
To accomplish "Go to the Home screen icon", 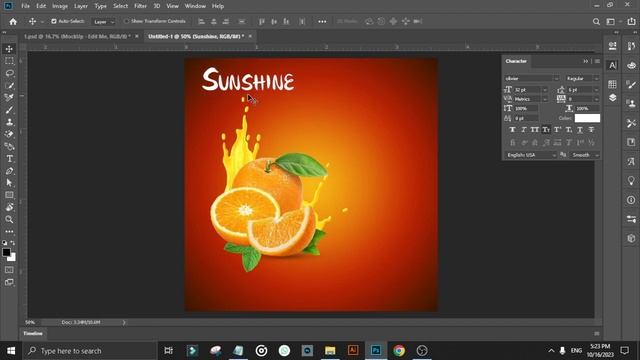I will [13, 22].
